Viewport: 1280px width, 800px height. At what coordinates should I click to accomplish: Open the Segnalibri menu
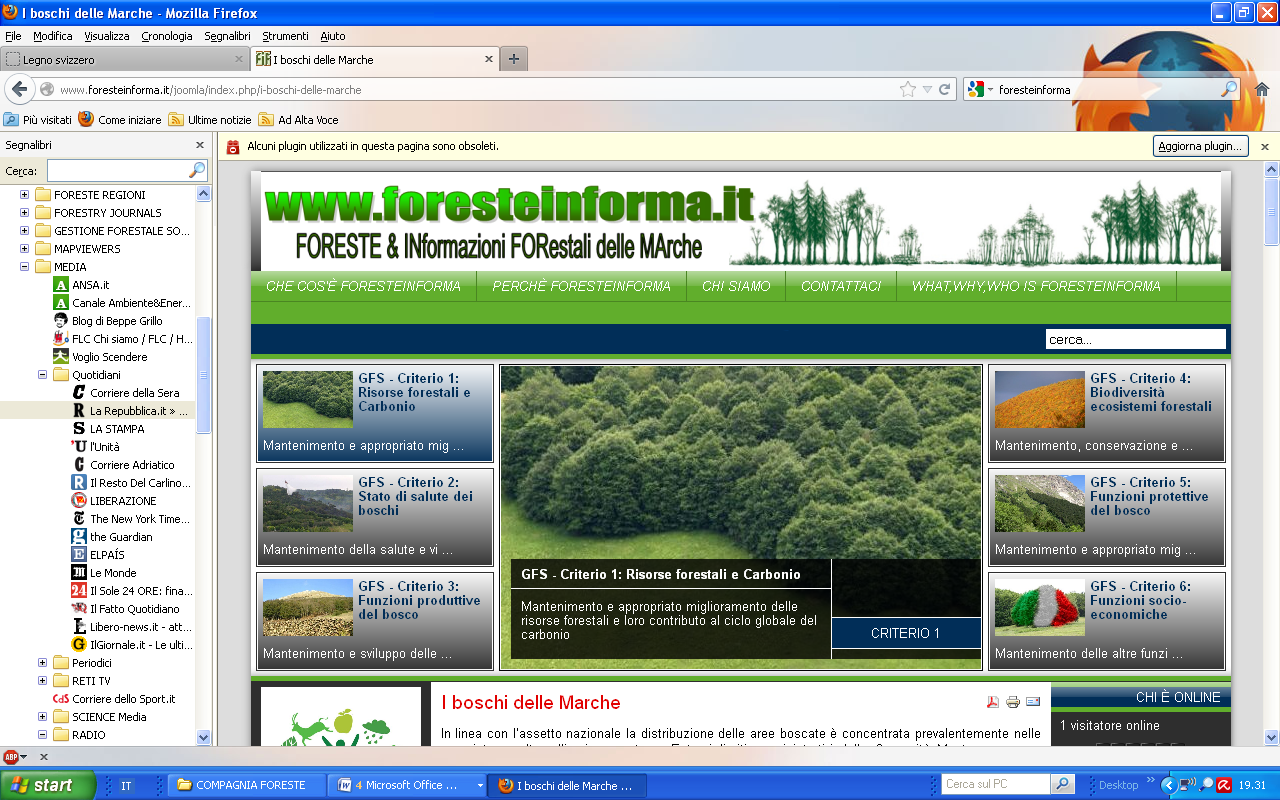[x=227, y=36]
